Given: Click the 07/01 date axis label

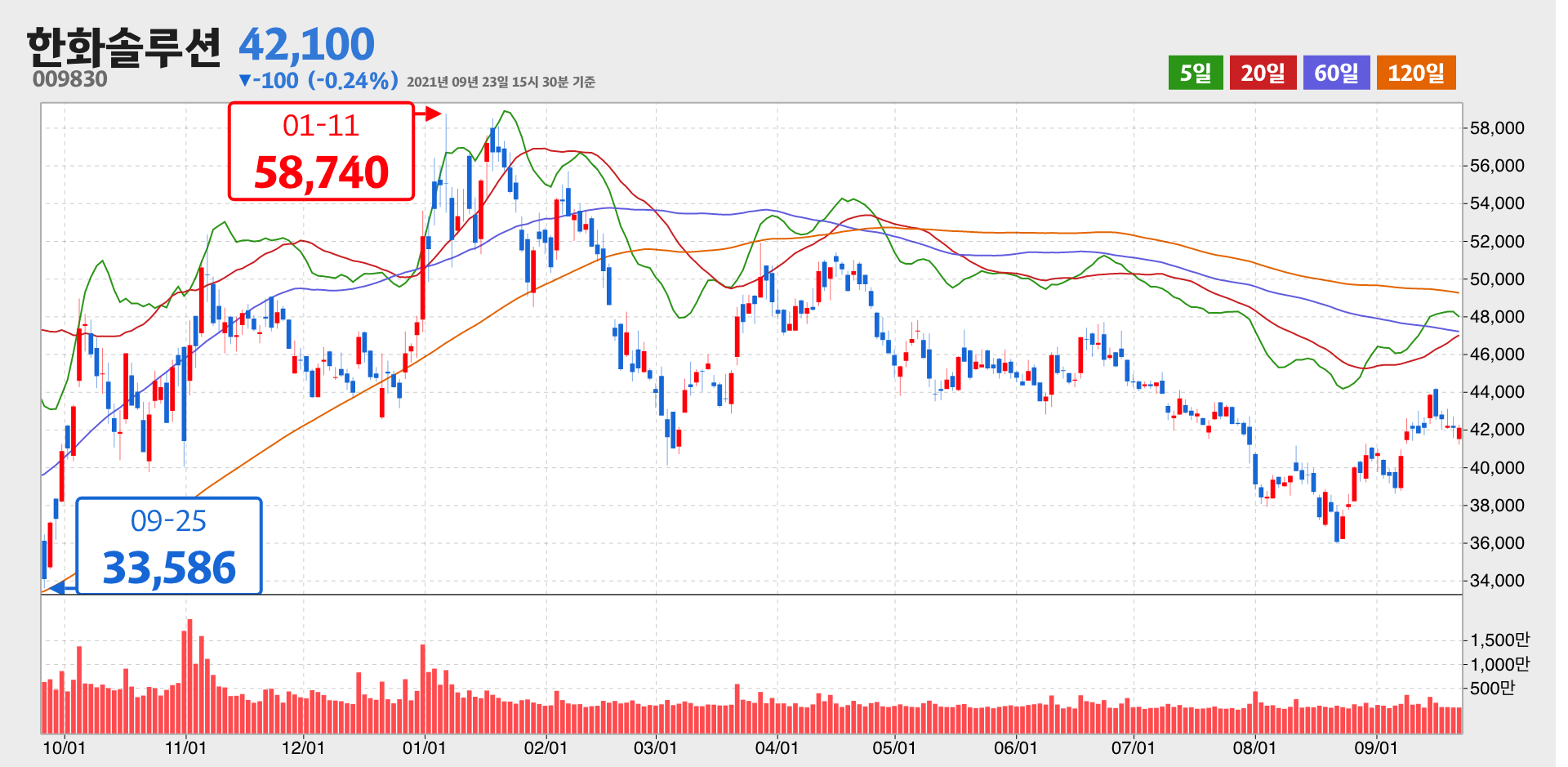Looking at the screenshot, I should pos(1133,747).
